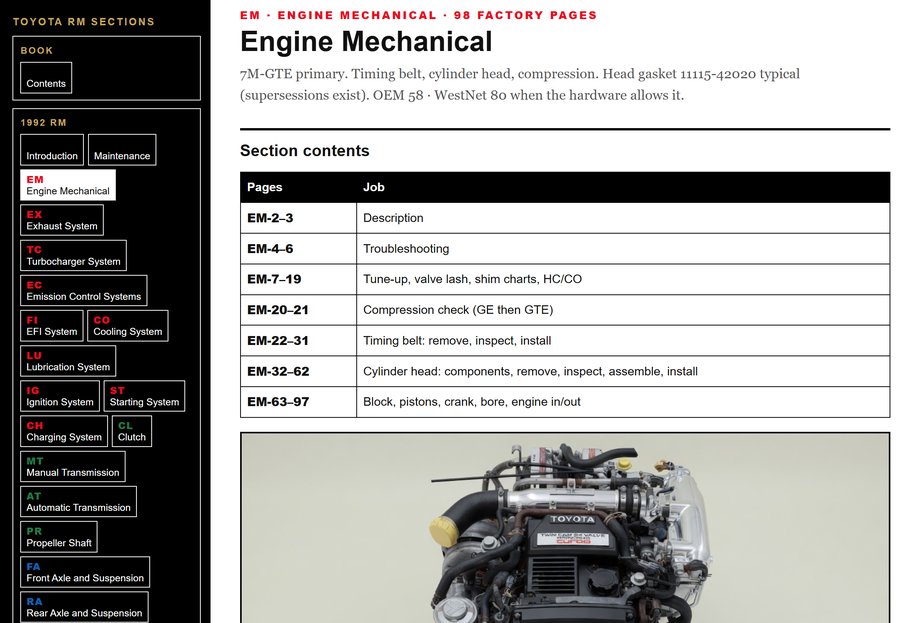The height and width of the screenshot is (623, 920).
Task: Open the Introduction section
Action: pyautogui.click(x=52, y=150)
